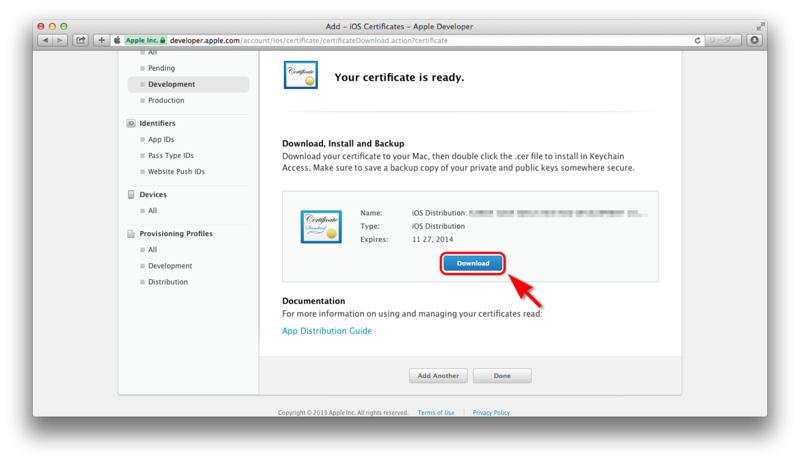The image size is (800, 462).
Task: Click the certificate thumbnail in the details box
Action: pos(321,226)
